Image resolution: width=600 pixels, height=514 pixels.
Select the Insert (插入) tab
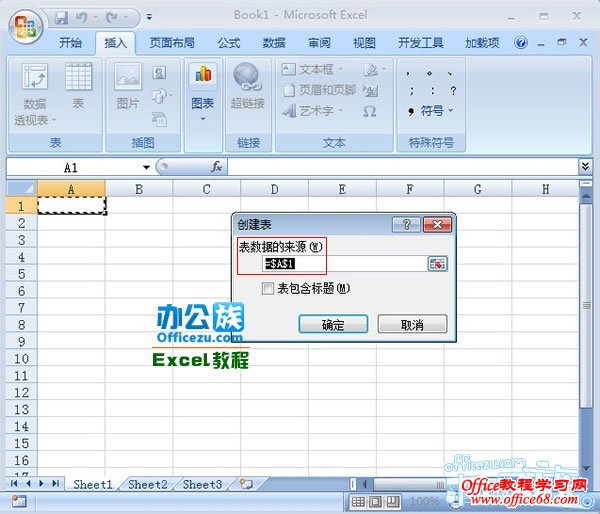115,43
